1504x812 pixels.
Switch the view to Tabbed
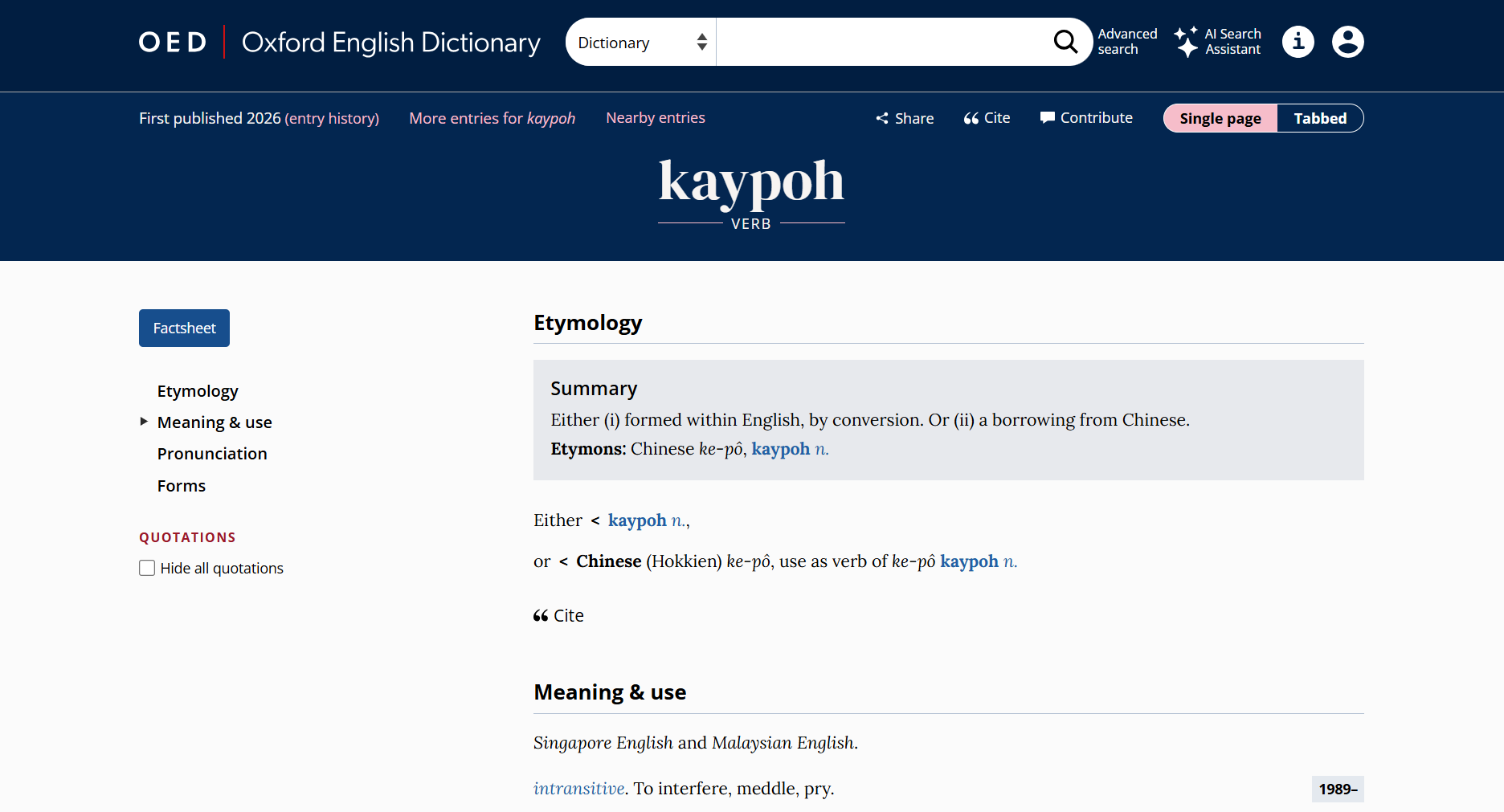[1319, 117]
